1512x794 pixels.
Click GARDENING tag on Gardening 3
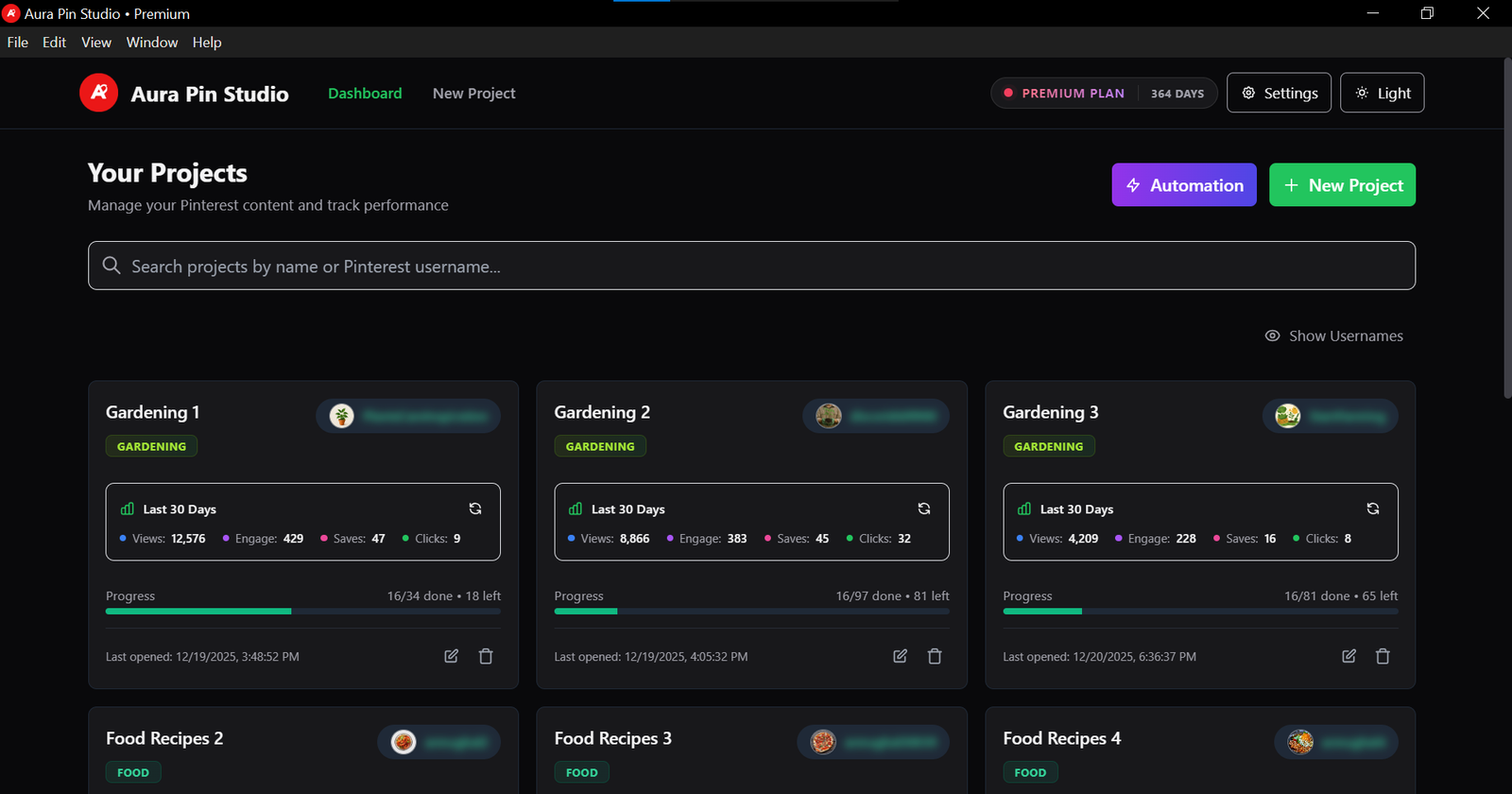click(1049, 446)
